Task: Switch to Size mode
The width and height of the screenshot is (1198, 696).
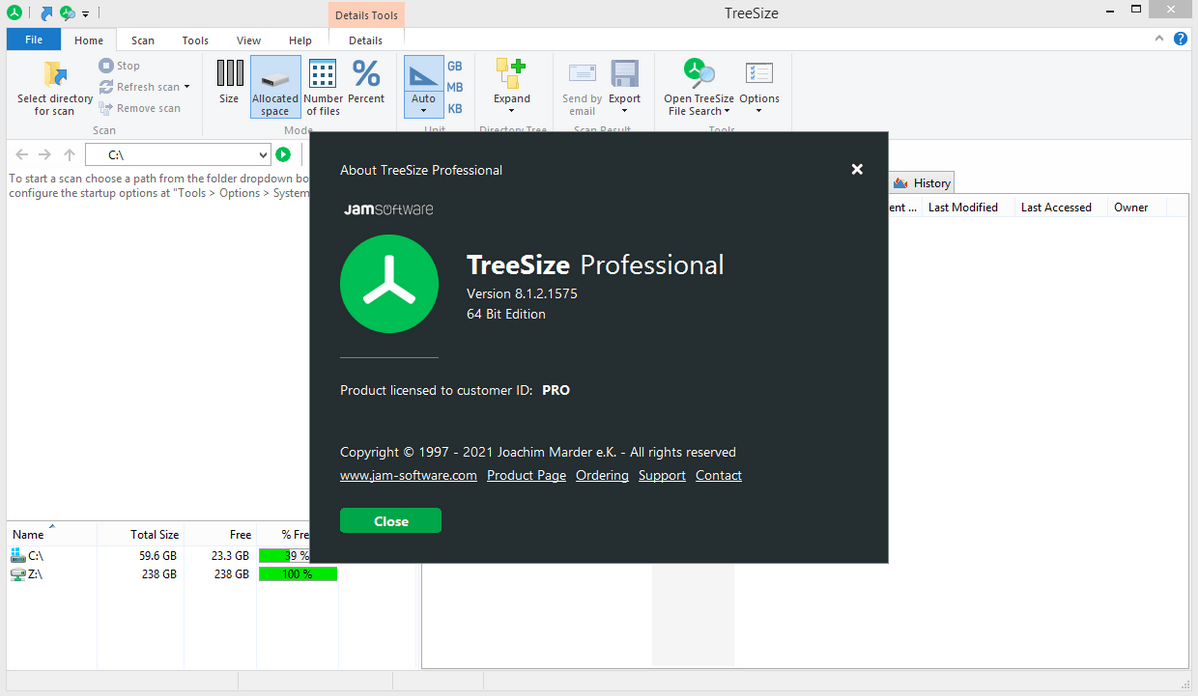Action: tap(229, 82)
